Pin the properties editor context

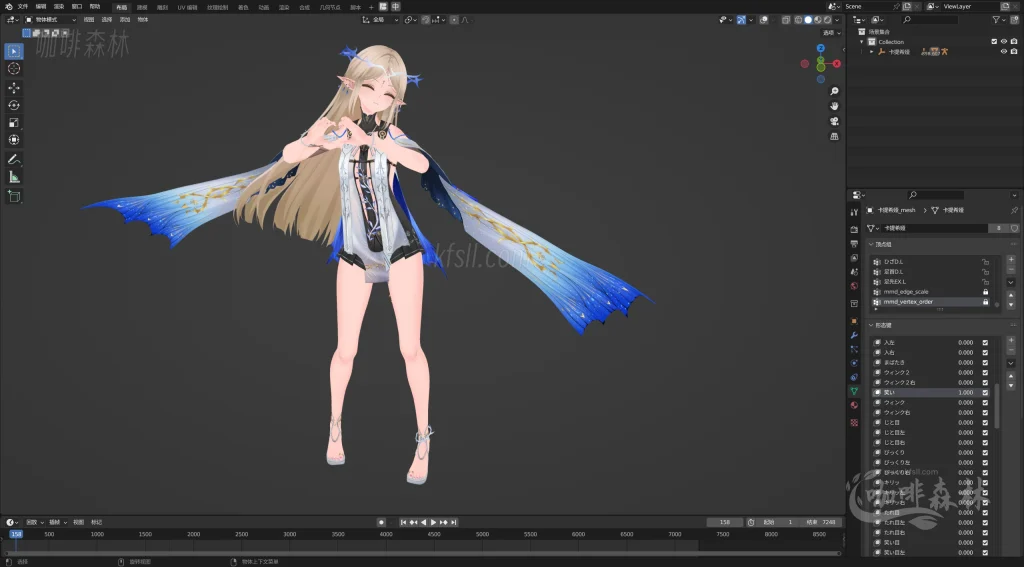[x=1014, y=210]
